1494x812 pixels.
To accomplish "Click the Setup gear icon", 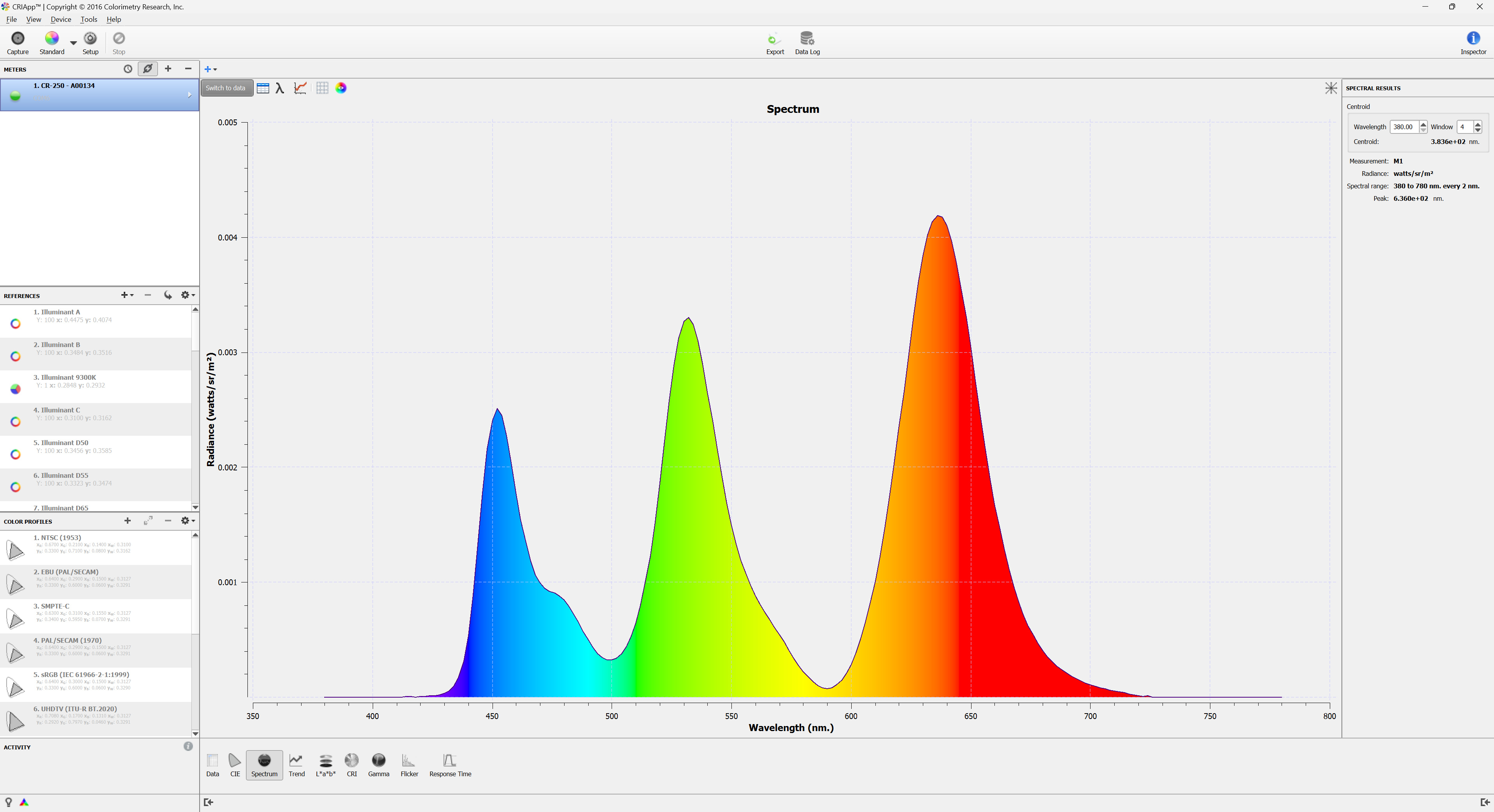I will pyautogui.click(x=91, y=39).
